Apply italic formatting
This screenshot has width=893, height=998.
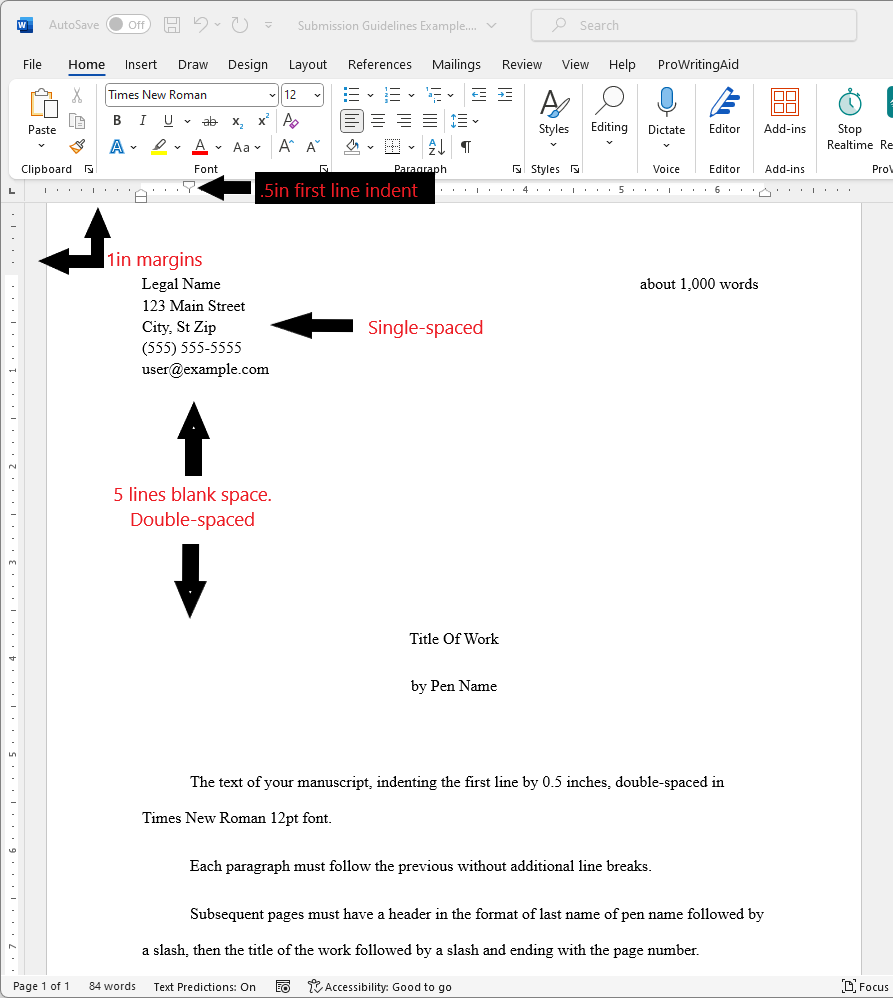(142, 121)
